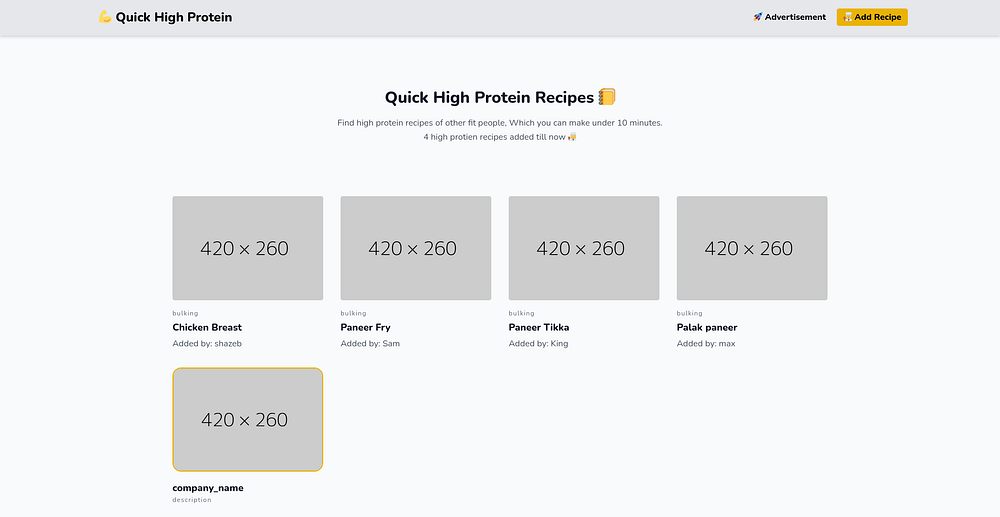View the Paneer Tikka recipe image
Viewport: 1000px width, 517px height.
(584, 248)
